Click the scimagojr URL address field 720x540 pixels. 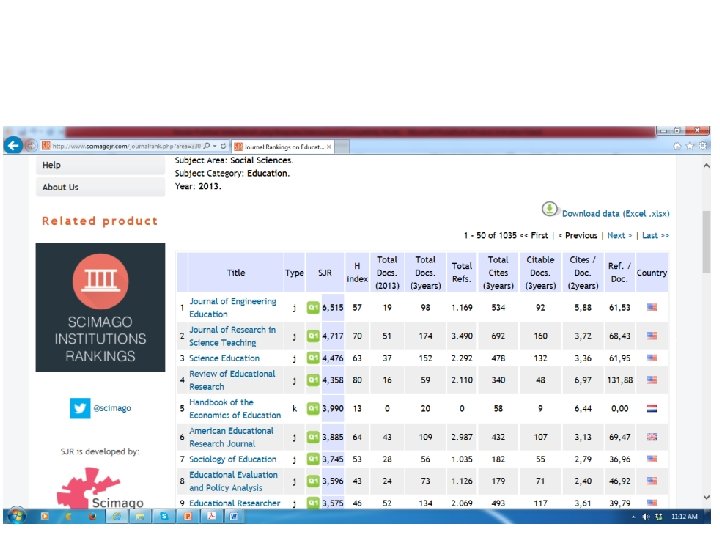[x=126, y=146]
